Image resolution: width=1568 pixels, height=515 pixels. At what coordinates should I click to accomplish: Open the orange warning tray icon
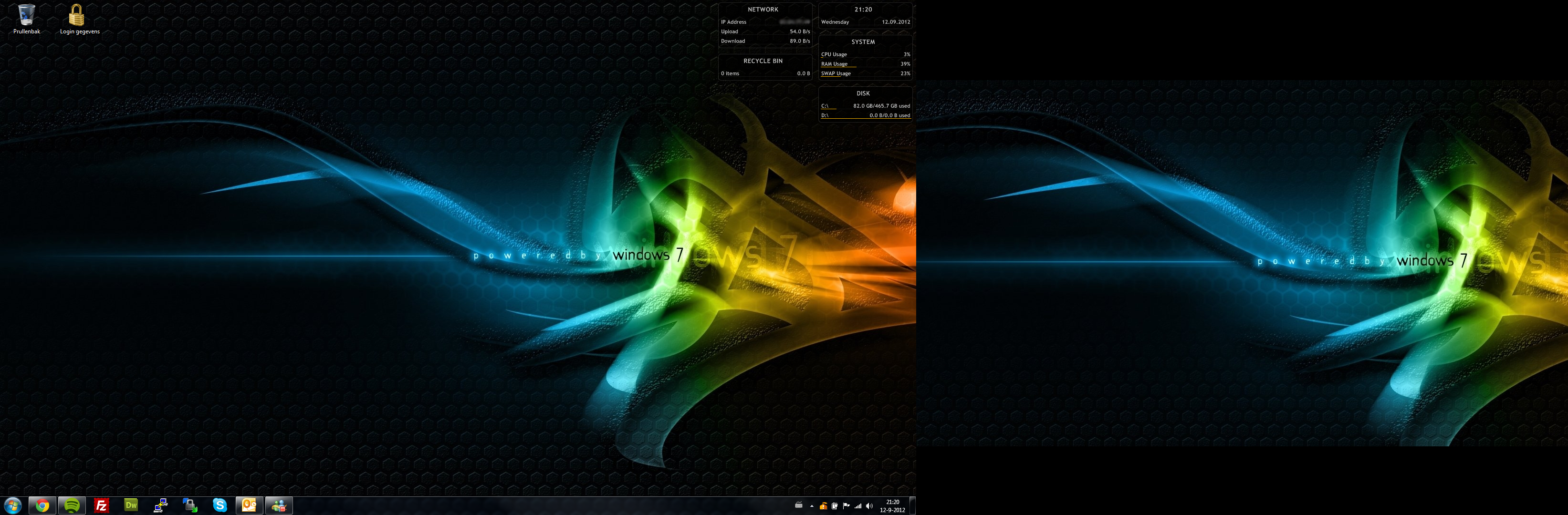tap(823, 506)
